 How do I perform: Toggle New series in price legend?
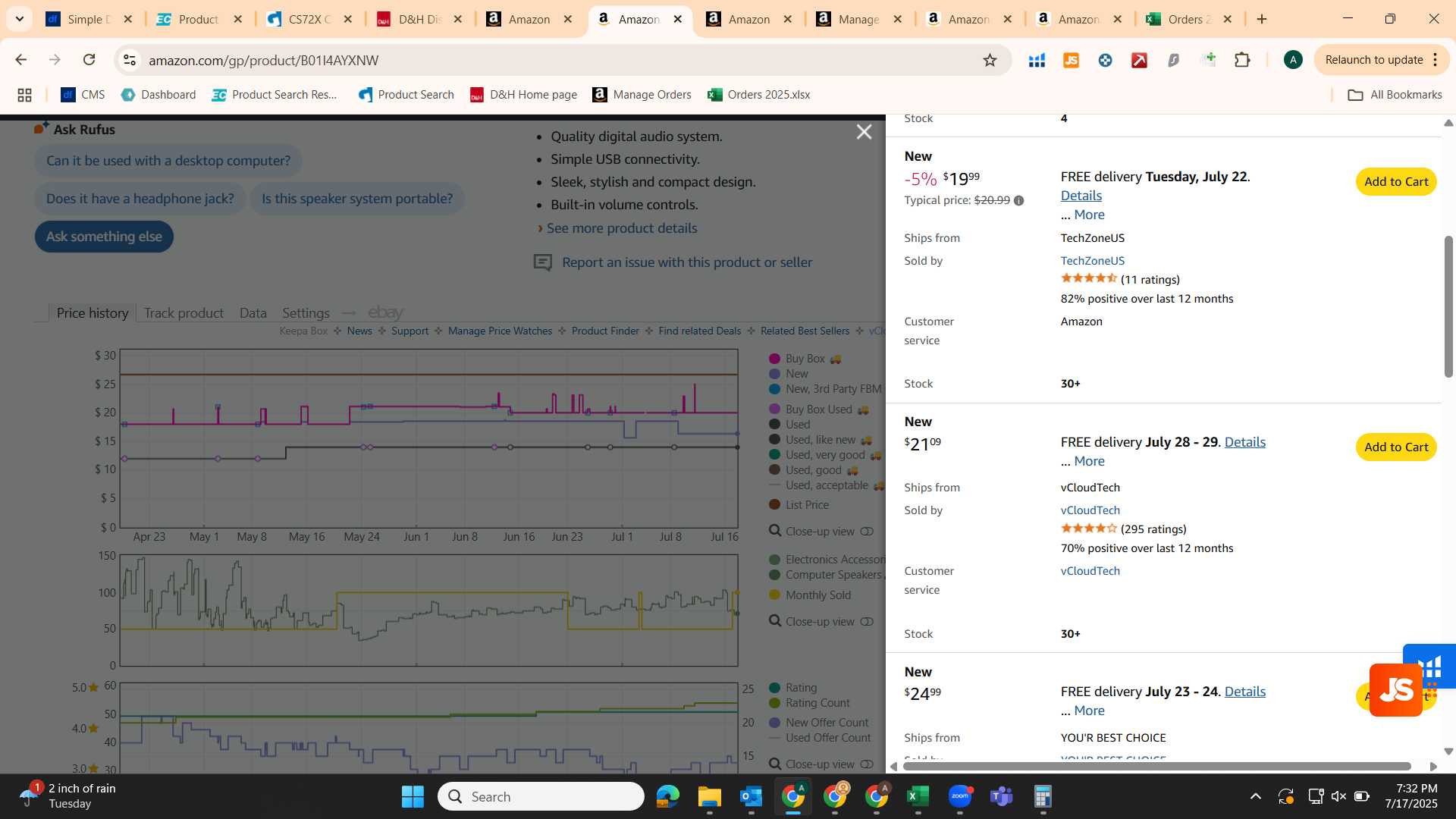pos(789,374)
